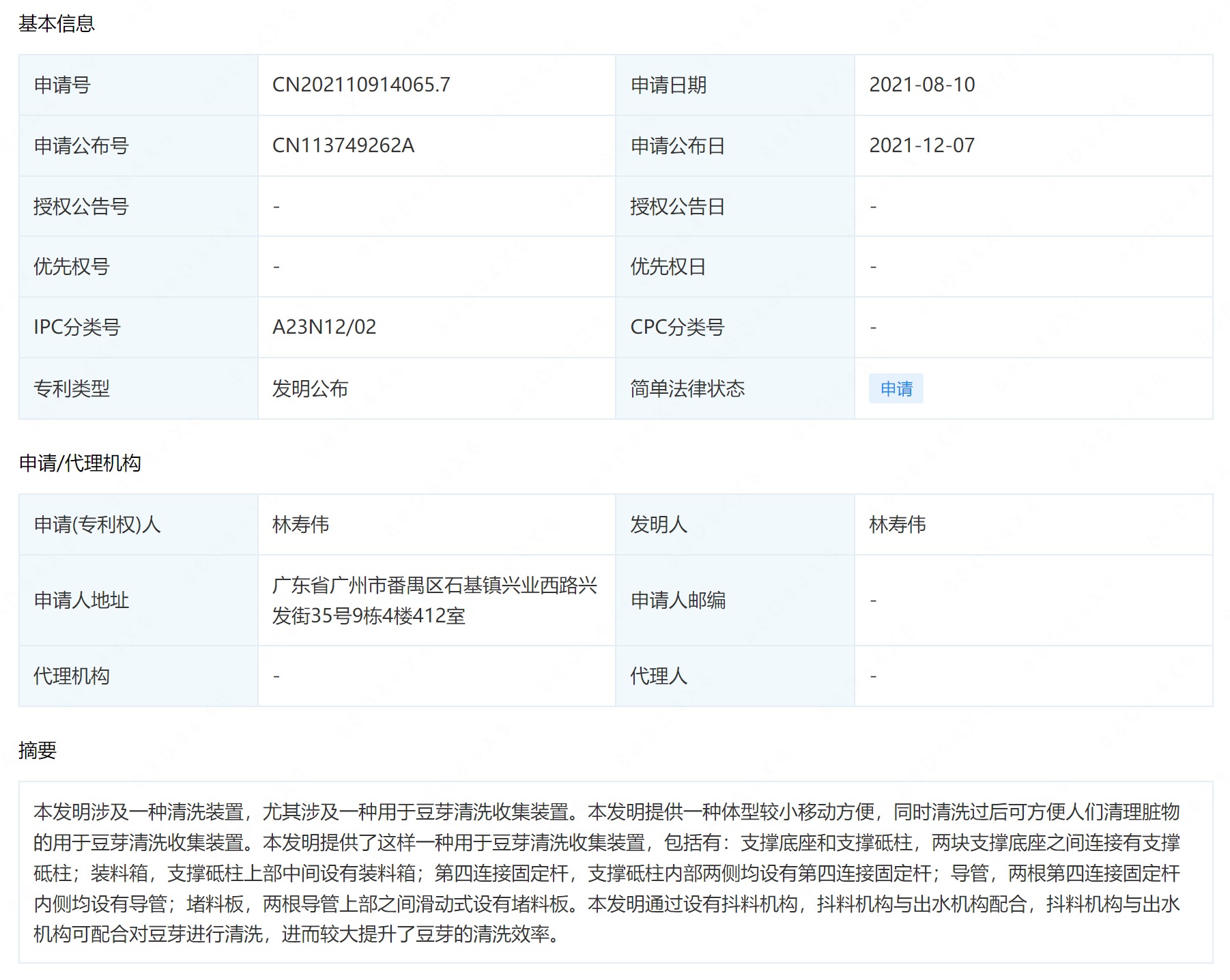1230x980 pixels.
Task: Click applicant name 林寿伟 beside 申请(专利权)人
Action: [x=300, y=524]
